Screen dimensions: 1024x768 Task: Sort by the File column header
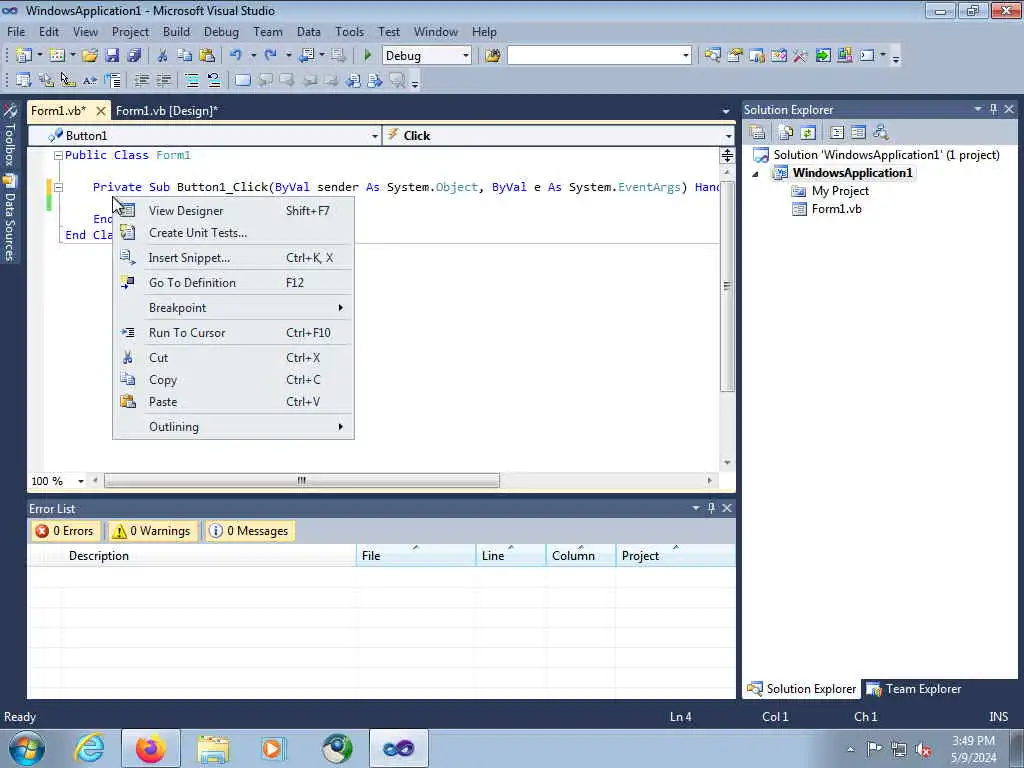pos(416,556)
